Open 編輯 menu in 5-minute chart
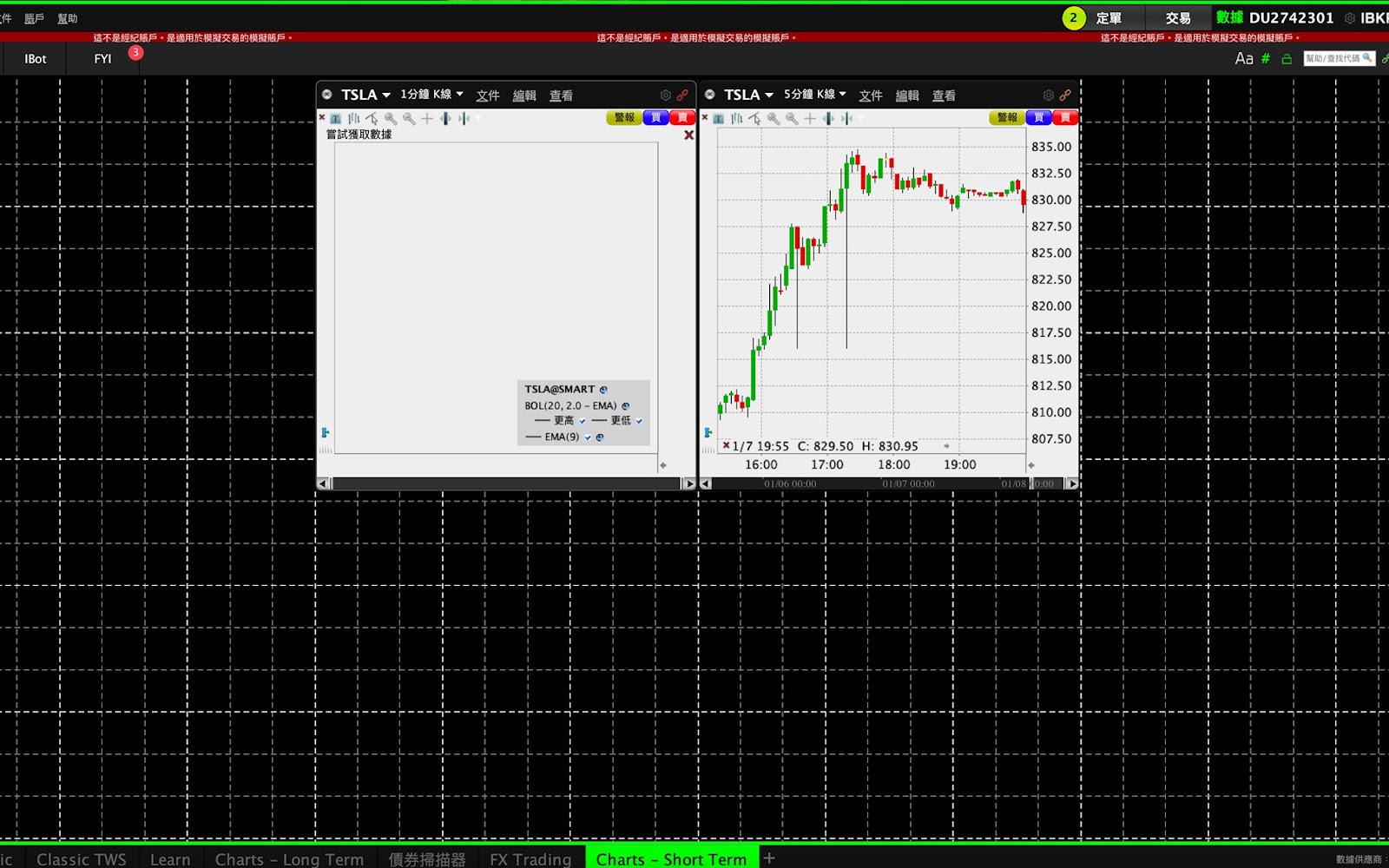Viewport: 1389px width, 868px height. (907, 95)
